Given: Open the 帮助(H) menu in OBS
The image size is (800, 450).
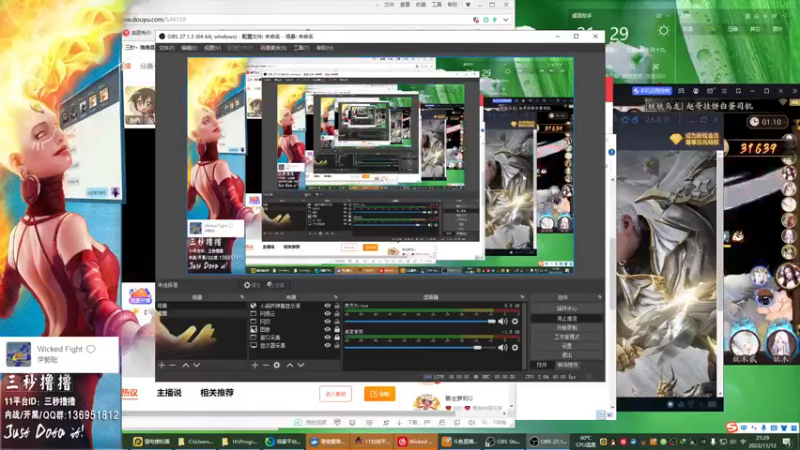Looking at the screenshot, I should (x=324, y=48).
